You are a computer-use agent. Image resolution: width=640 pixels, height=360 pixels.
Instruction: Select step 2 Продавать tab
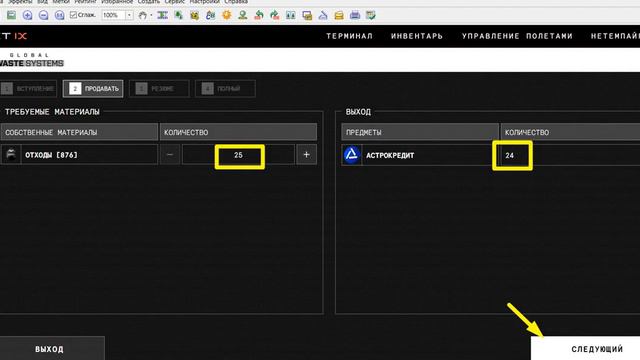(93, 89)
